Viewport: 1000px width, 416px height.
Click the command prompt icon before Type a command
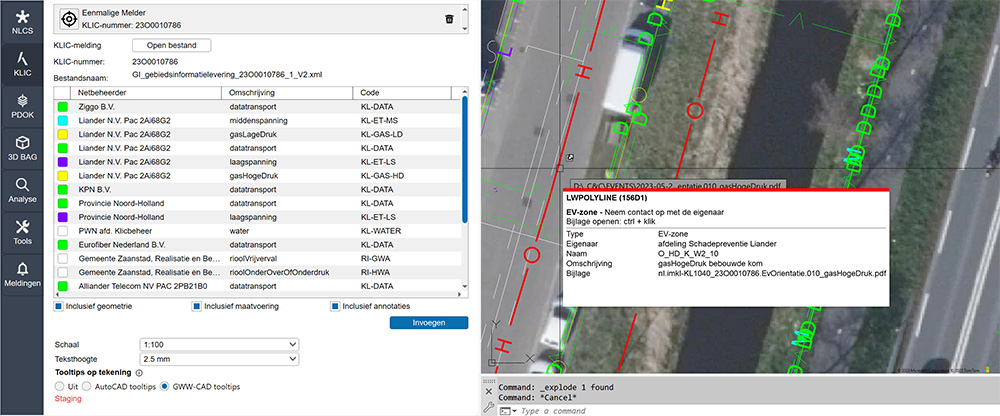pyautogui.click(x=506, y=411)
